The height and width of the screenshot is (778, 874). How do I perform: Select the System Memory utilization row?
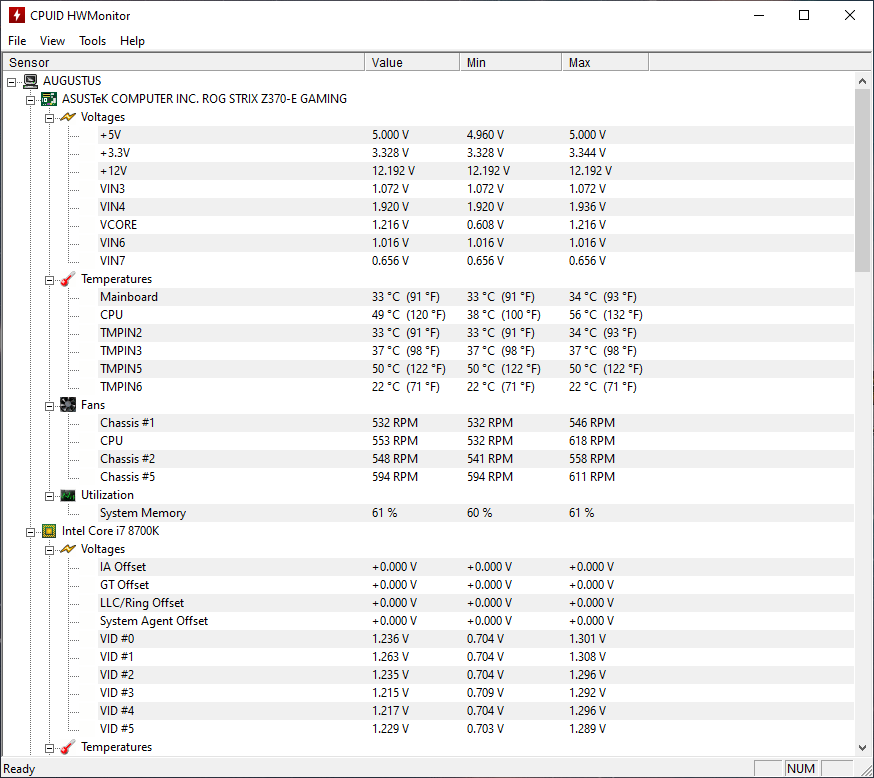(x=476, y=513)
